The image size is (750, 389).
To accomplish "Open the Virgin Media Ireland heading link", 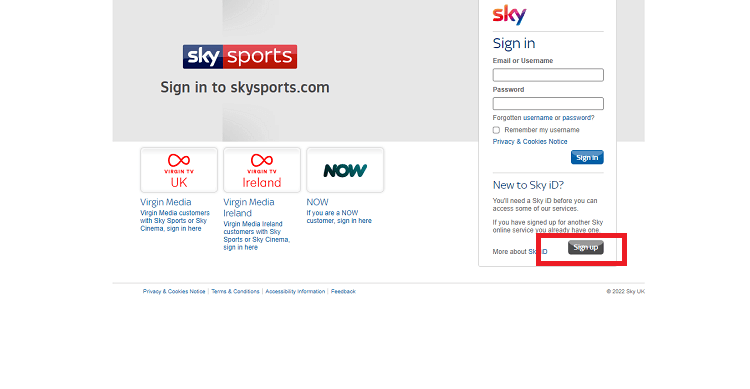I will click(249, 208).
